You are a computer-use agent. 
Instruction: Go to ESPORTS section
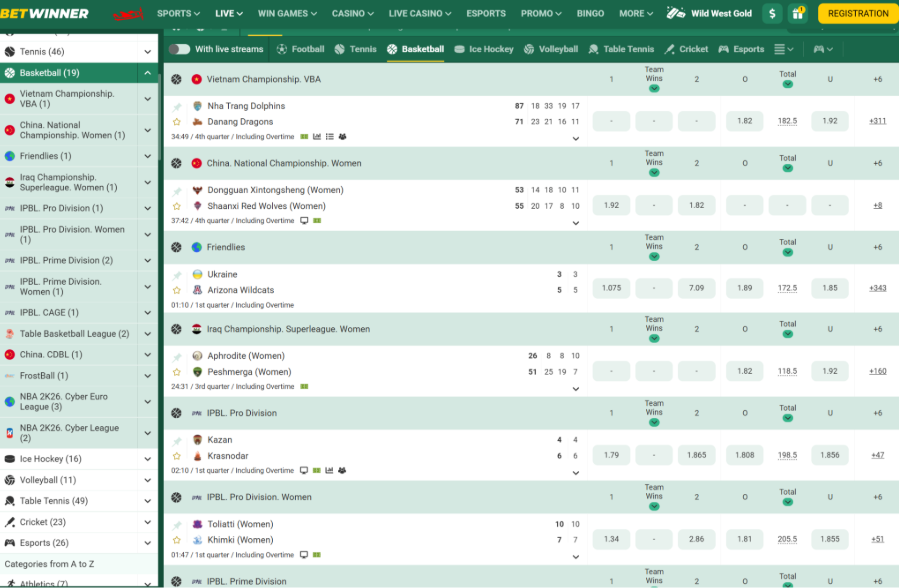click(x=486, y=13)
